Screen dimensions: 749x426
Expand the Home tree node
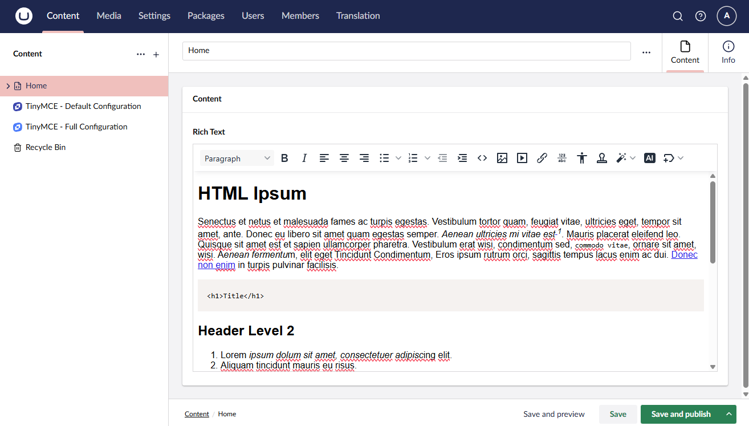click(x=8, y=86)
